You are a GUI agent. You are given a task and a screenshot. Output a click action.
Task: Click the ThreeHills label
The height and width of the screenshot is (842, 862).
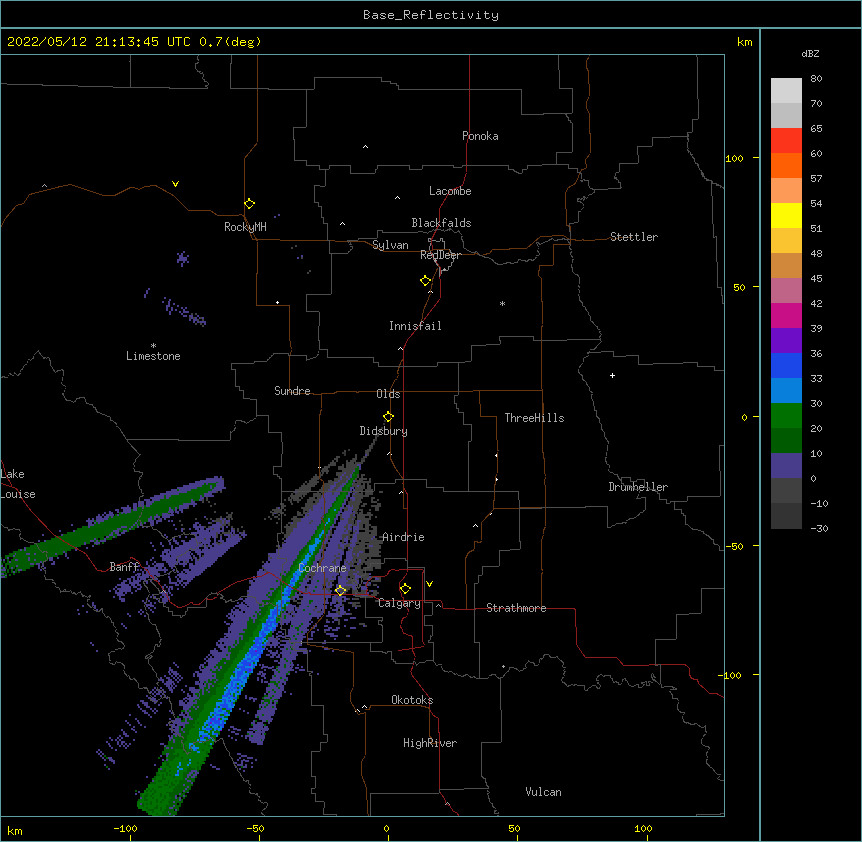[534, 418]
